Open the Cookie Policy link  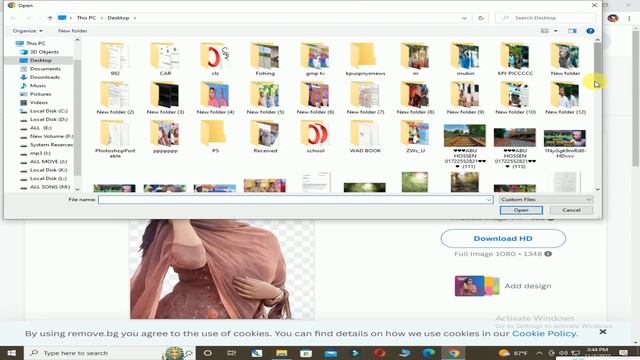(544, 333)
